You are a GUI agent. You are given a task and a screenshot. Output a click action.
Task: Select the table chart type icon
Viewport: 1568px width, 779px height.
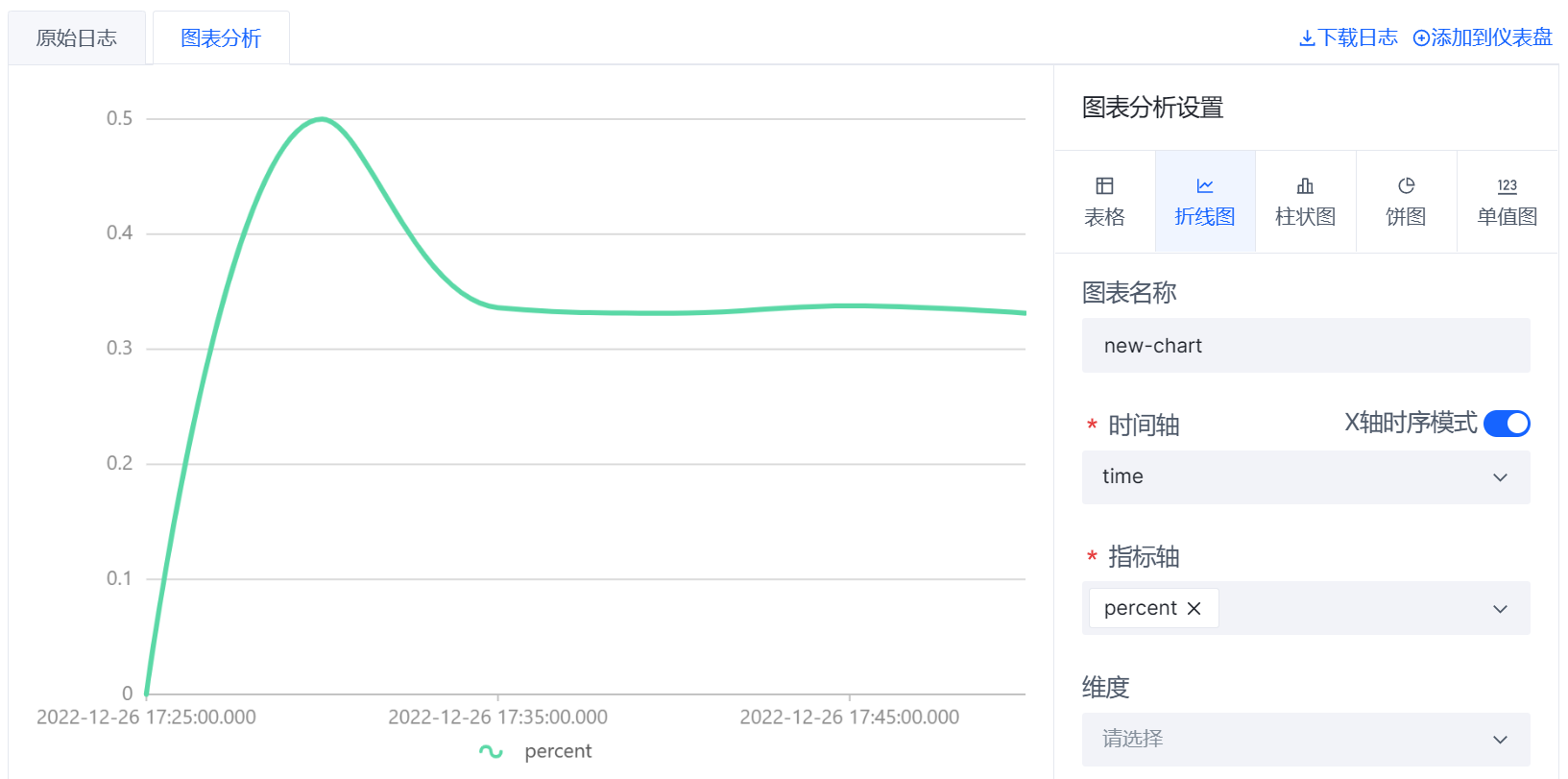click(x=1104, y=186)
